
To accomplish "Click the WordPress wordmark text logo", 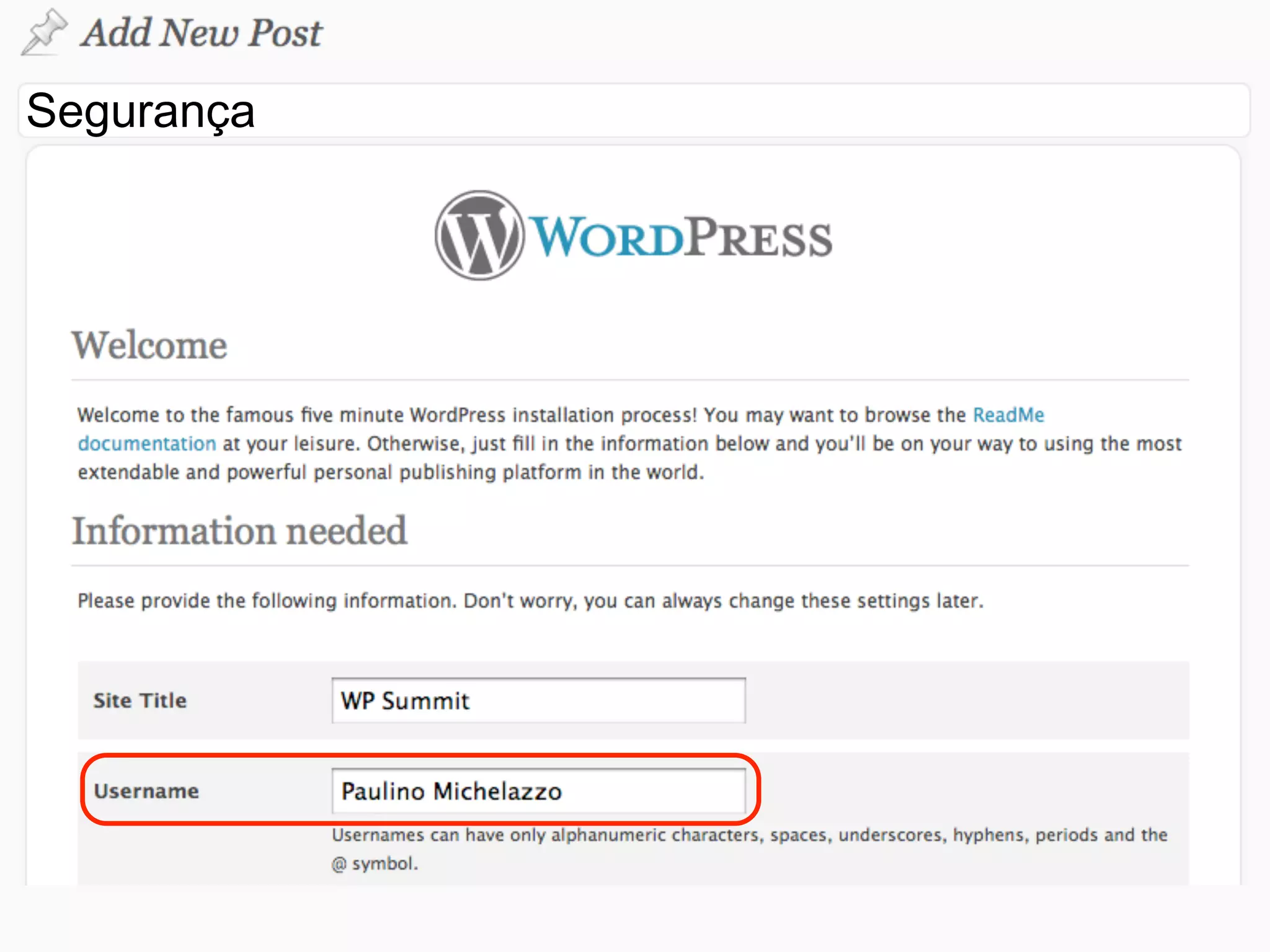I will click(x=681, y=238).
